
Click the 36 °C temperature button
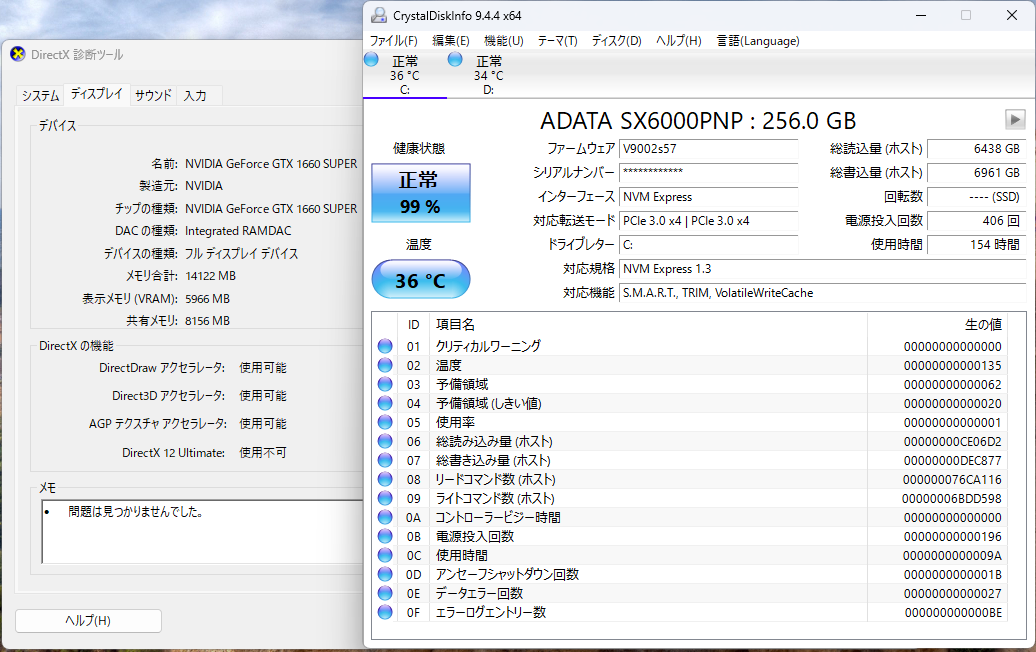point(421,279)
